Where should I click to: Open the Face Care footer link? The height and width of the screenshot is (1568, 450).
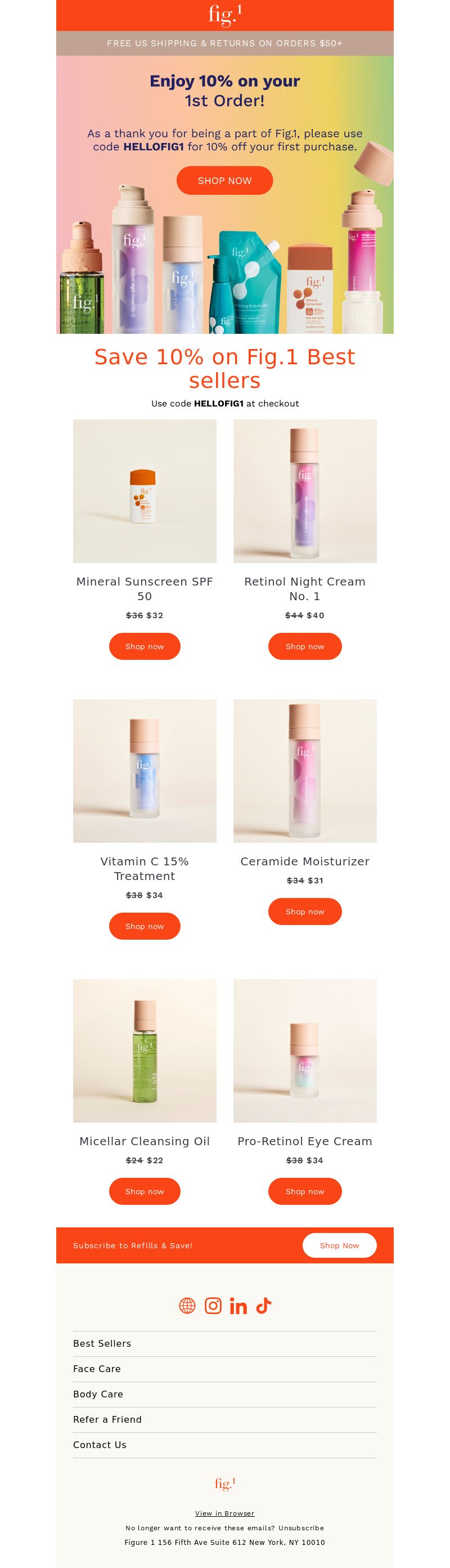click(x=97, y=1369)
